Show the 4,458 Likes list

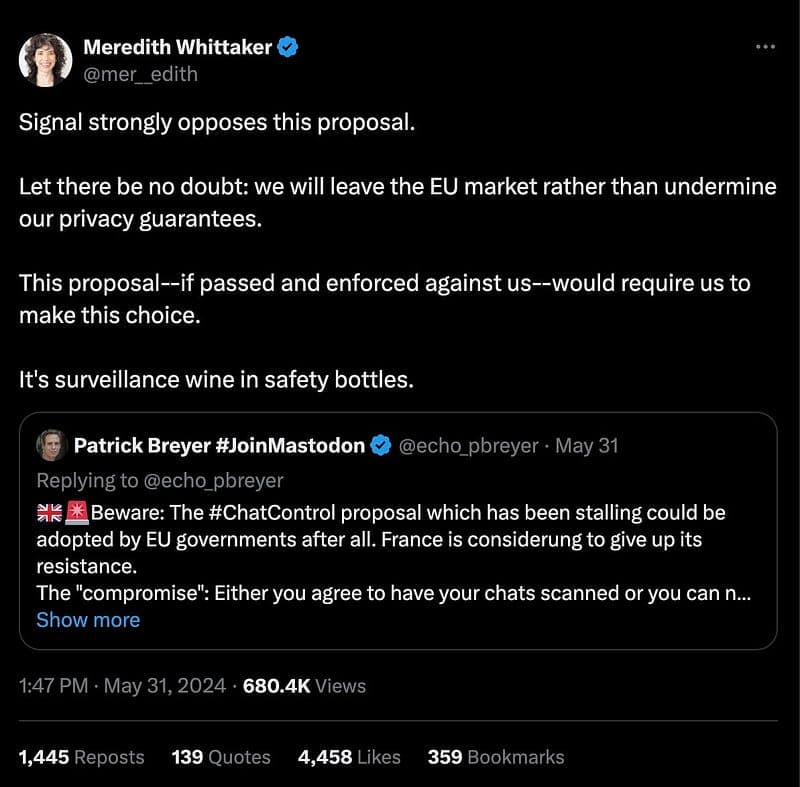click(x=349, y=757)
